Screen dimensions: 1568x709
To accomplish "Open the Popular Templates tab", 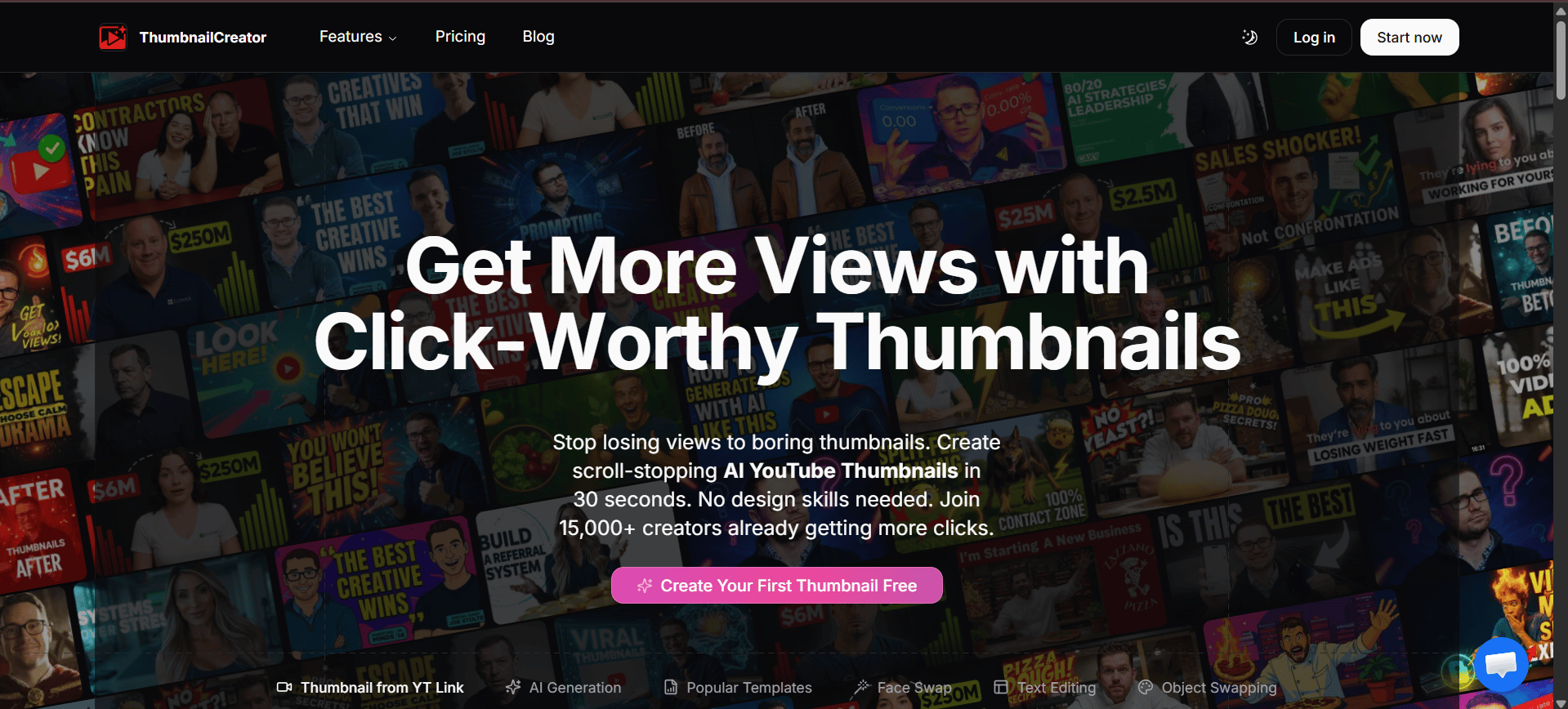I will [x=738, y=688].
